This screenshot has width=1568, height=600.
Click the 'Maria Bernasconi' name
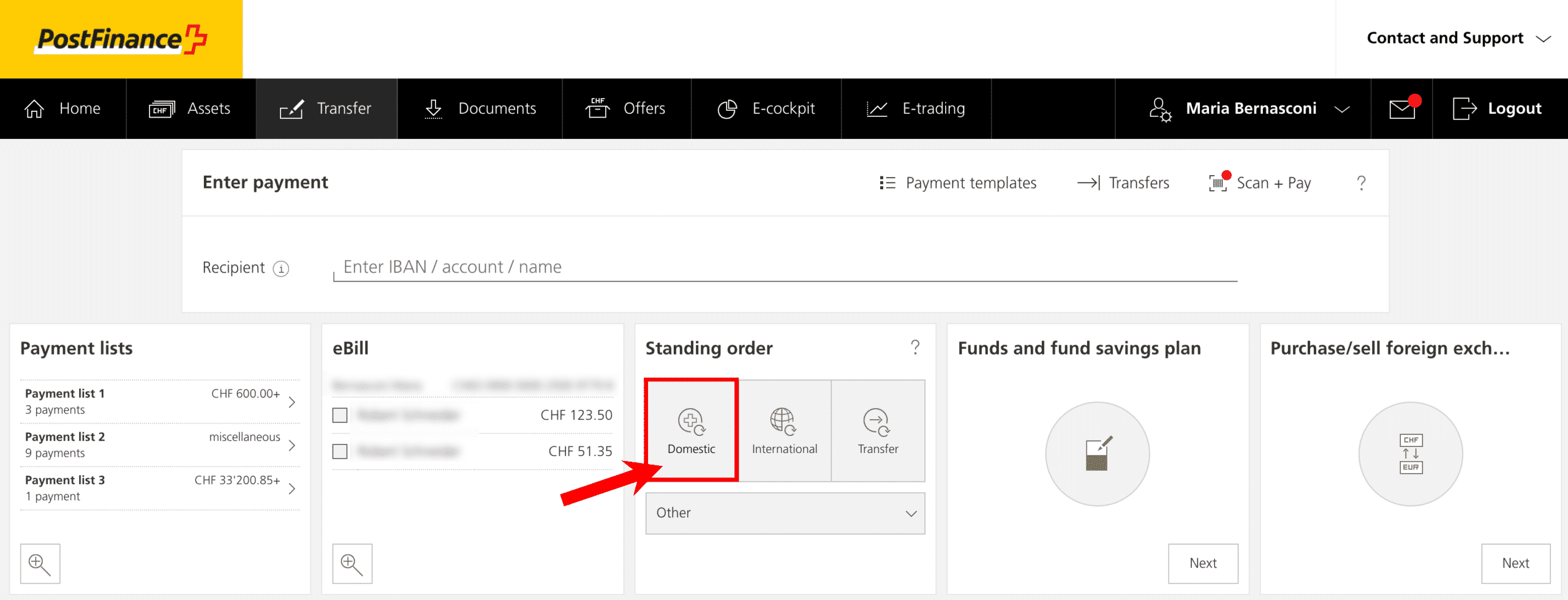(x=1251, y=108)
